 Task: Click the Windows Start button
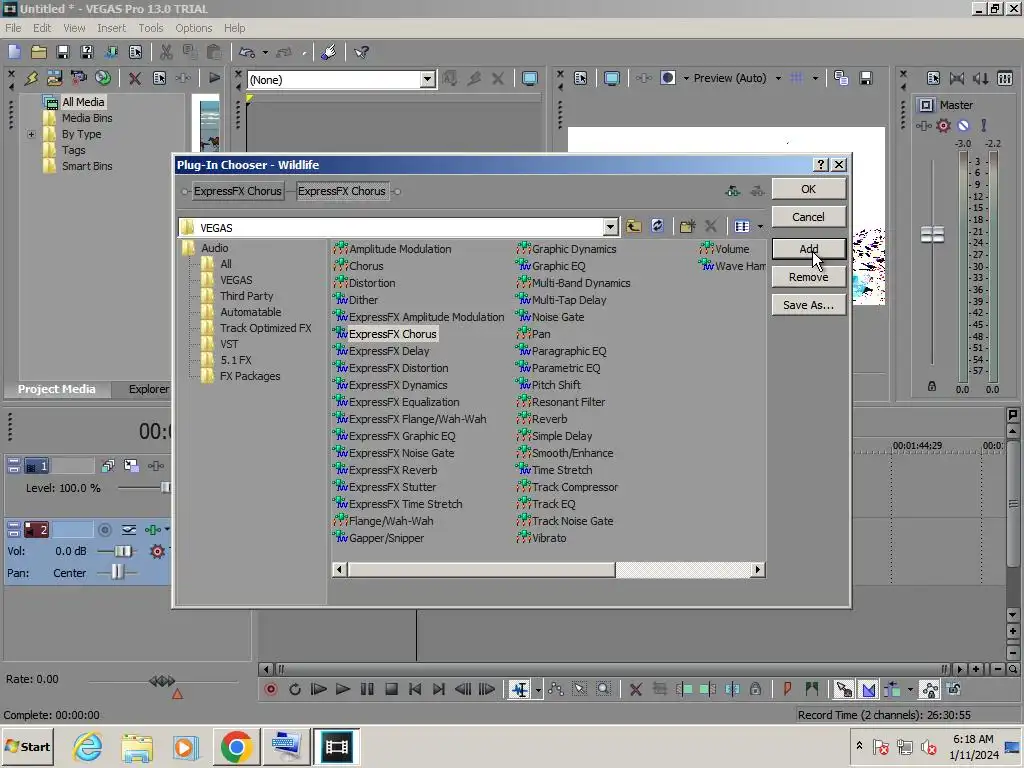tap(28, 746)
